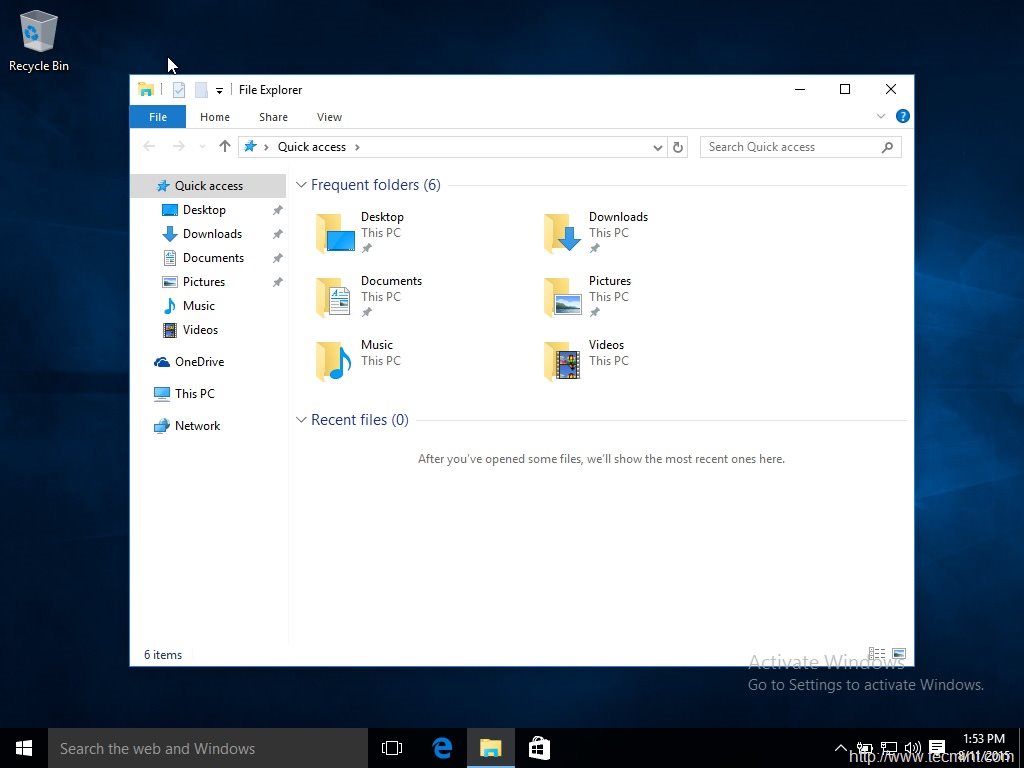
Task: Click inside the Search Quick access box
Action: (x=790, y=147)
